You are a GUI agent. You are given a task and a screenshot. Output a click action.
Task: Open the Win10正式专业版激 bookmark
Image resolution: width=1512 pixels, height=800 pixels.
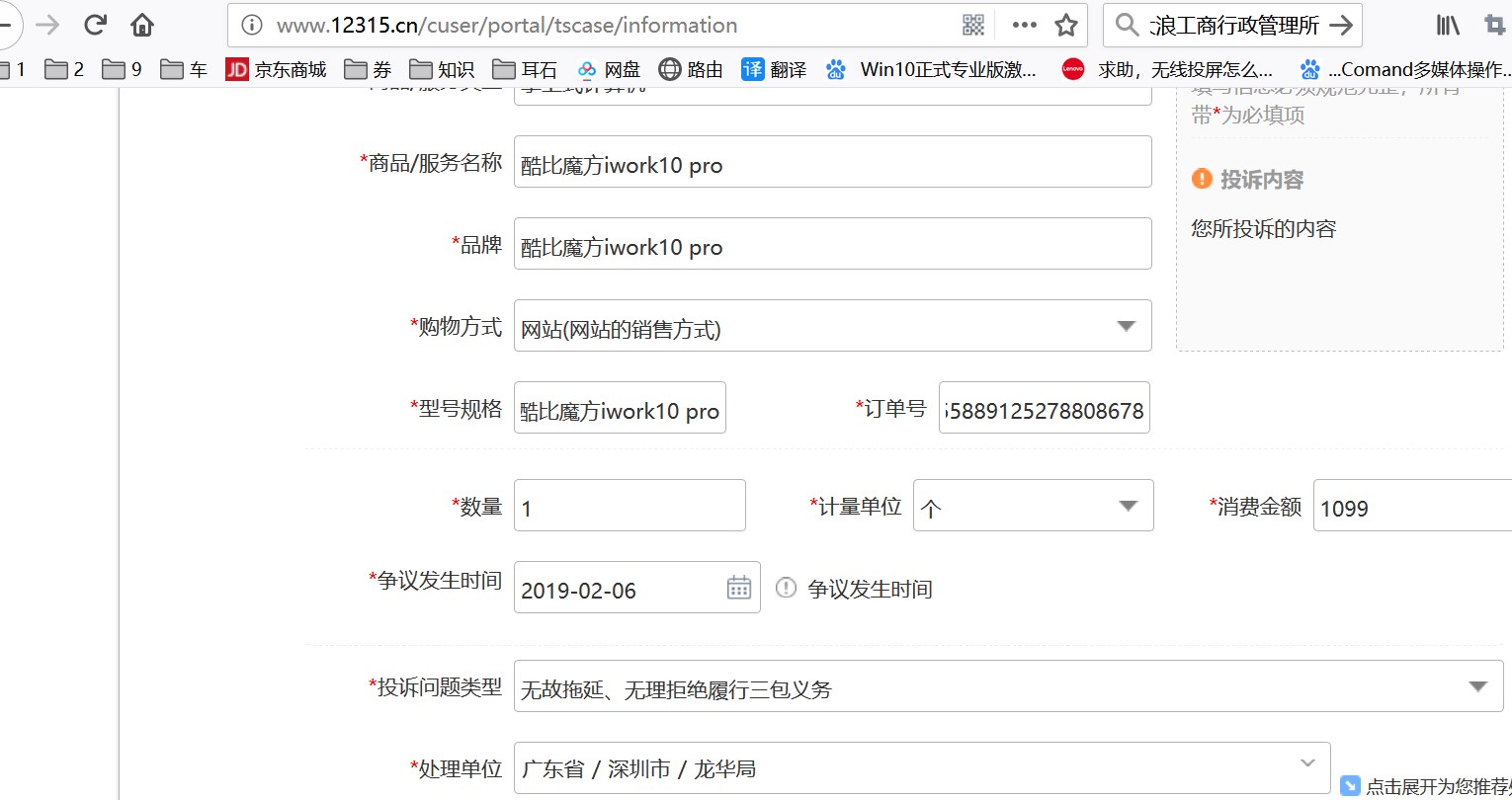932,69
